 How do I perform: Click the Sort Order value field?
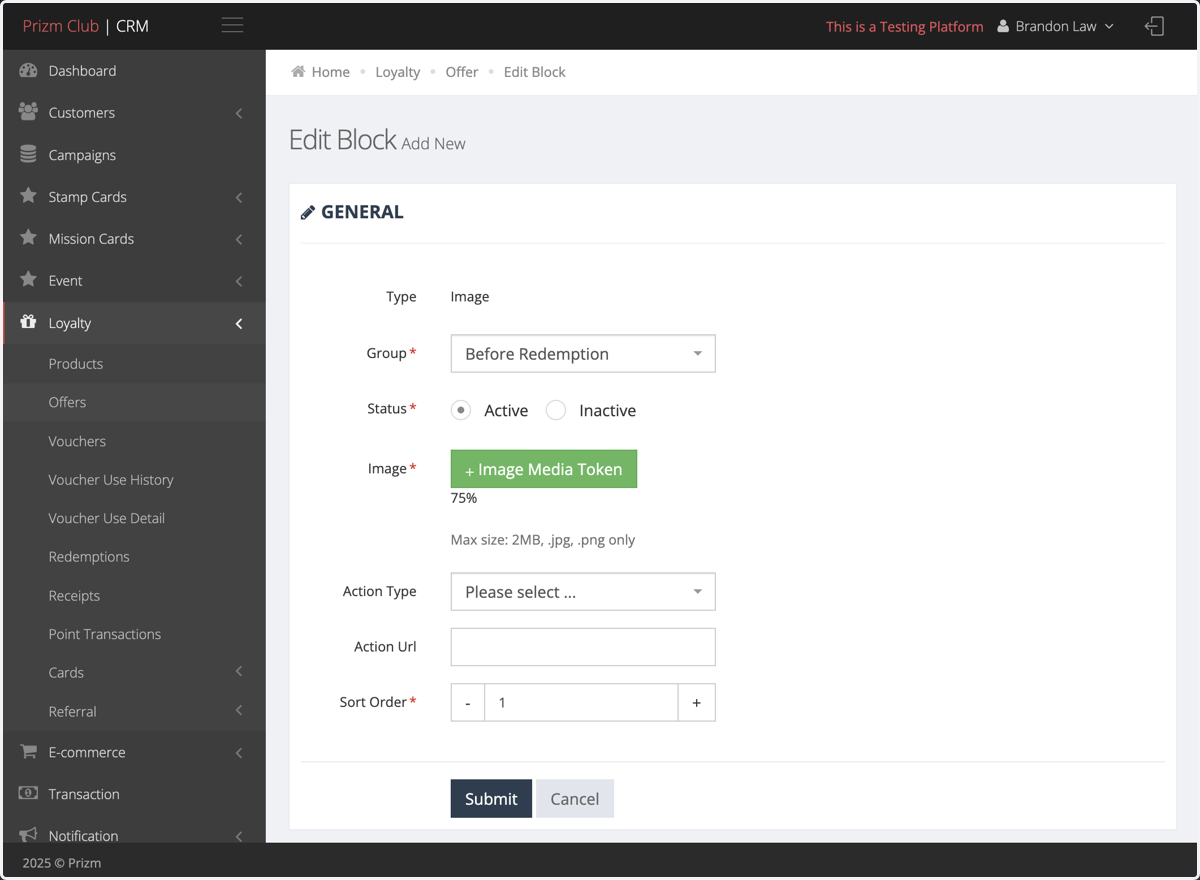tap(581, 702)
